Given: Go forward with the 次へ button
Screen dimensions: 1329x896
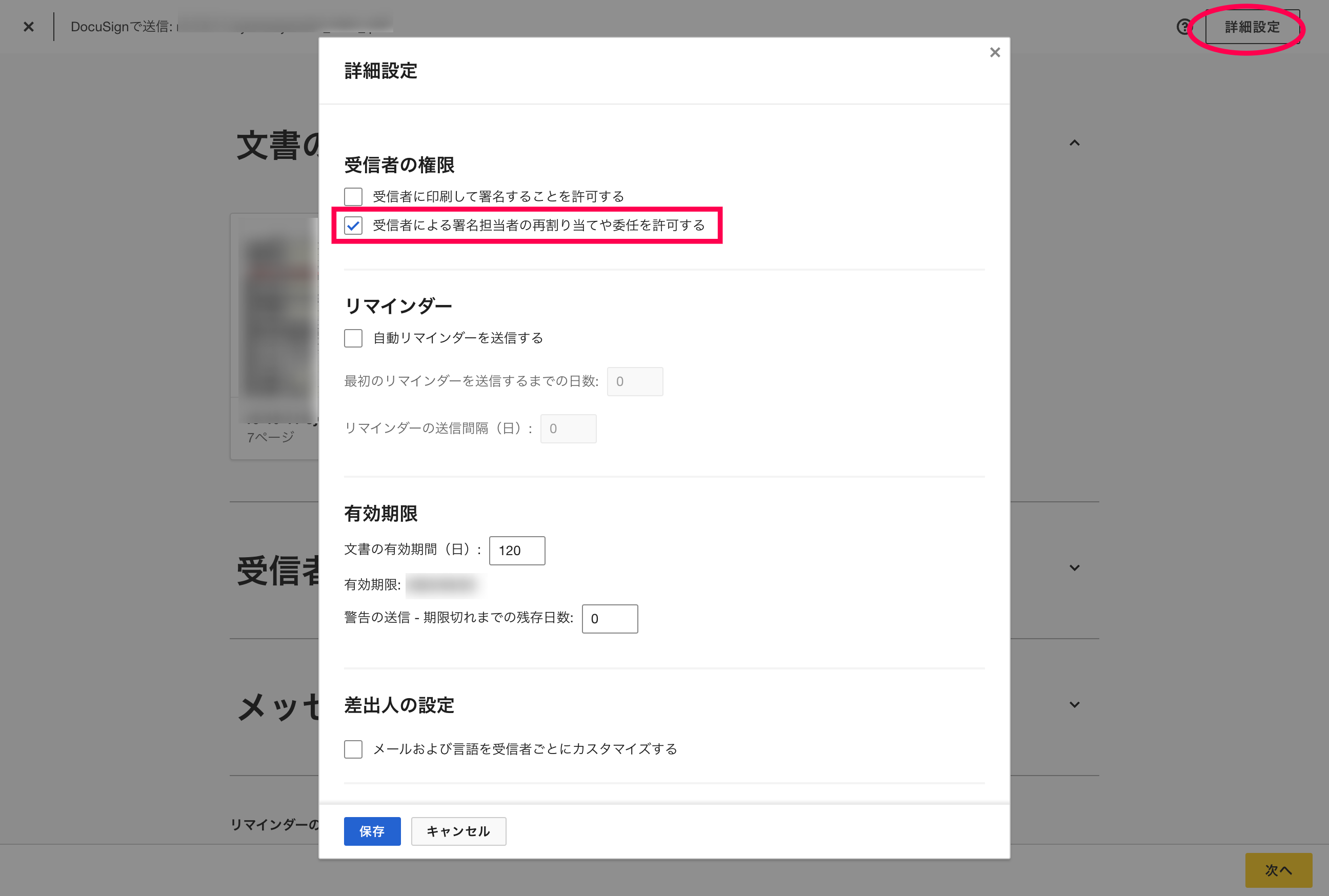Looking at the screenshot, I should pyautogui.click(x=1279, y=870).
